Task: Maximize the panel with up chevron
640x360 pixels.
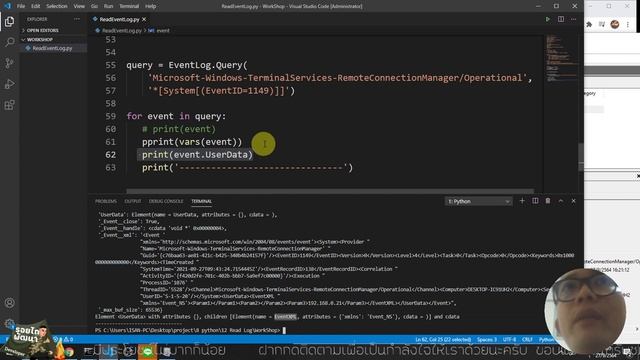Action: 561,201
